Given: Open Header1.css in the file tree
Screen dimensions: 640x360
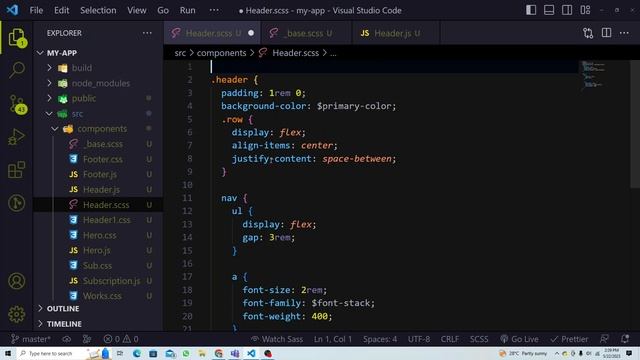Looking at the screenshot, I should 98,220.
